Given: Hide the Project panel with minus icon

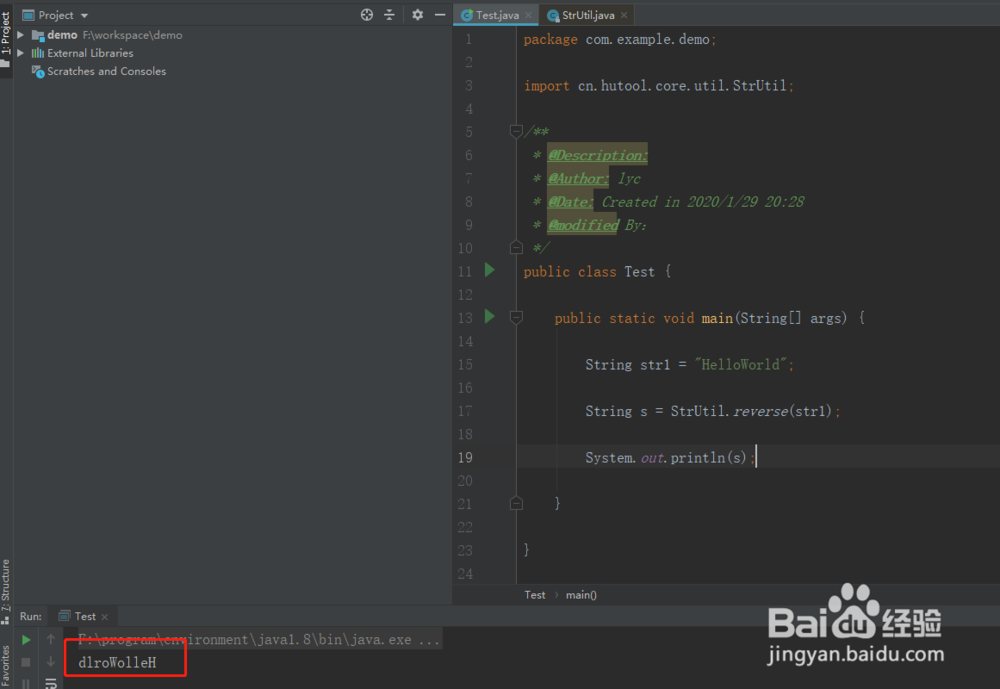Looking at the screenshot, I should click(x=440, y=15).
